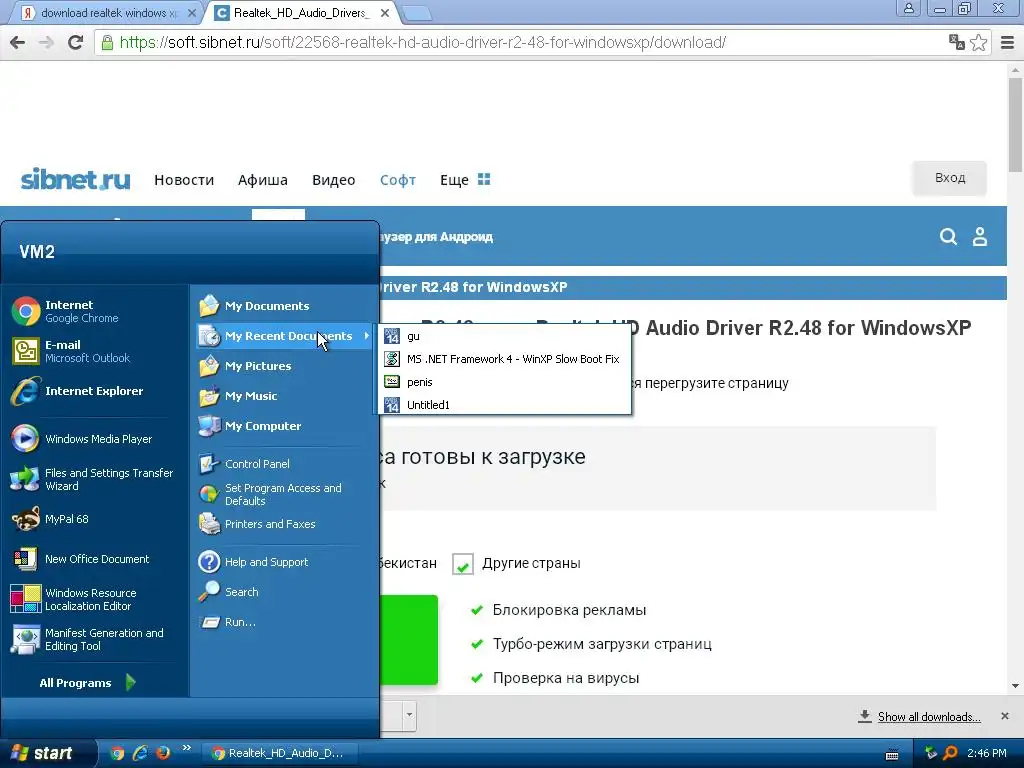Bookmark this page with star icon
The width and height of the screenshot is (1024, 768).
[x=978, y=42]
